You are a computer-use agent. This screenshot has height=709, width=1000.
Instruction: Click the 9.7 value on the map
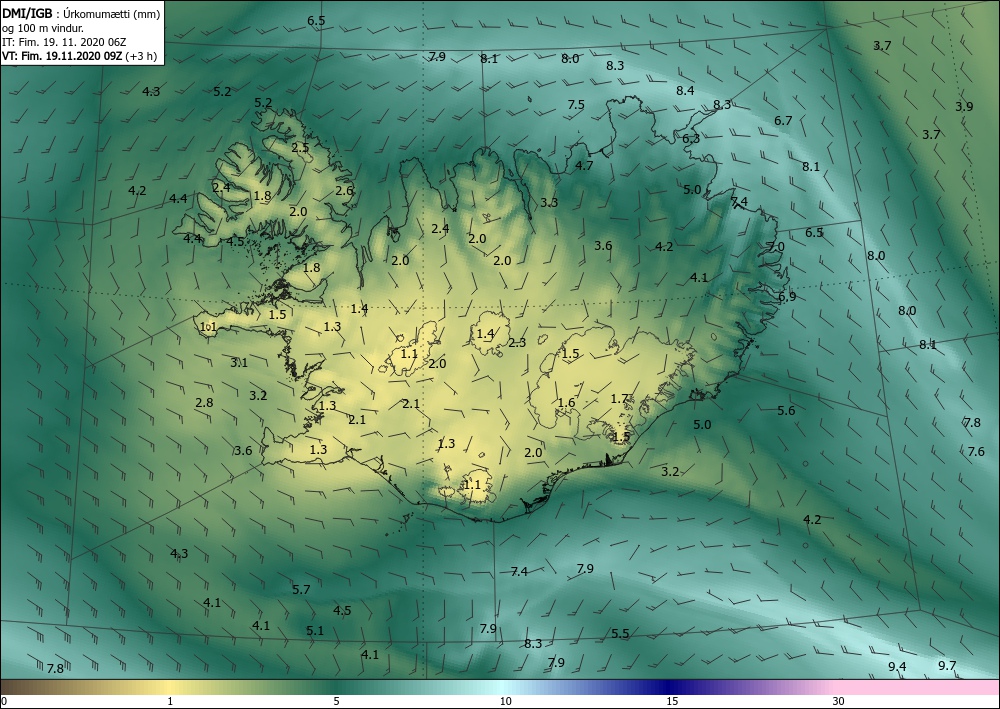point(947,666)
